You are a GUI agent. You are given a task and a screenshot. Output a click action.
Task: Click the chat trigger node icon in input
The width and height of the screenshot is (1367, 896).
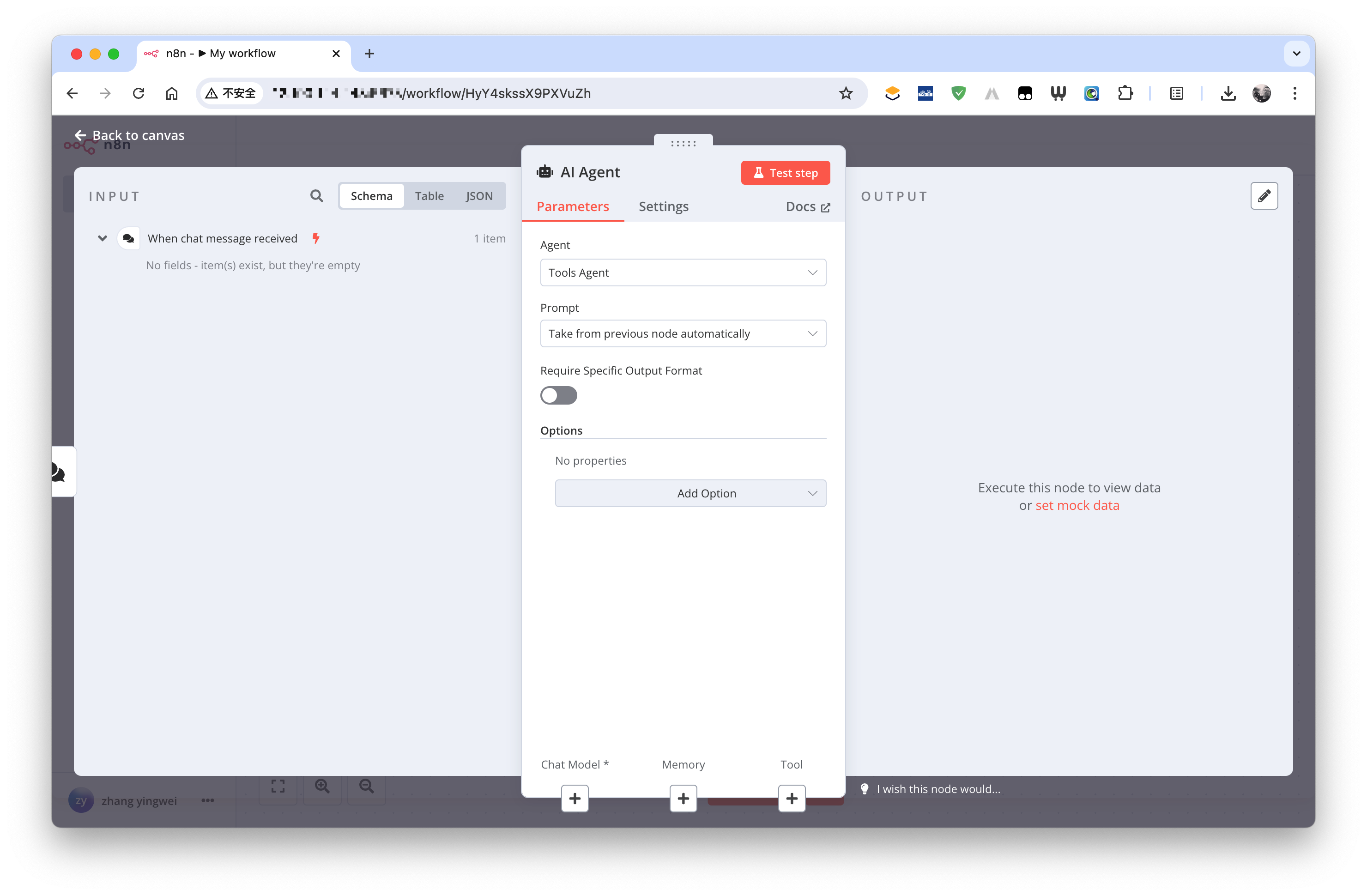[x=129, y=238]
